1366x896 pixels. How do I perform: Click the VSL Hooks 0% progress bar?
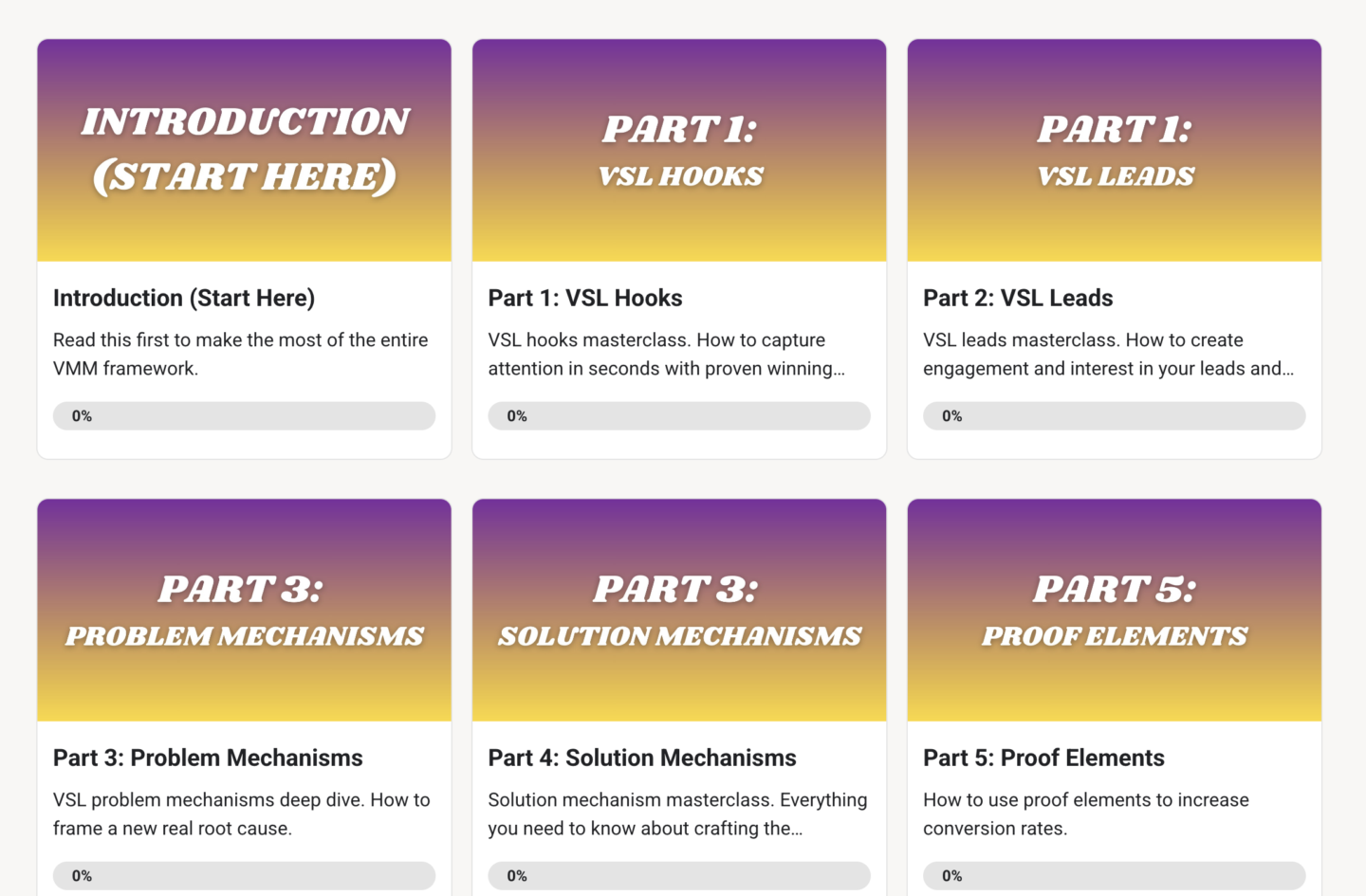(679, 415)
